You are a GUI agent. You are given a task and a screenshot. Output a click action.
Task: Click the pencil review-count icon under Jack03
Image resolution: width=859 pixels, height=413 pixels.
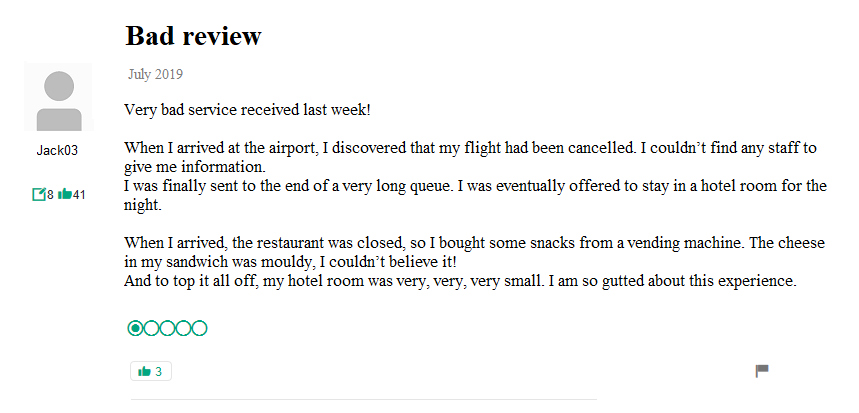39,194
